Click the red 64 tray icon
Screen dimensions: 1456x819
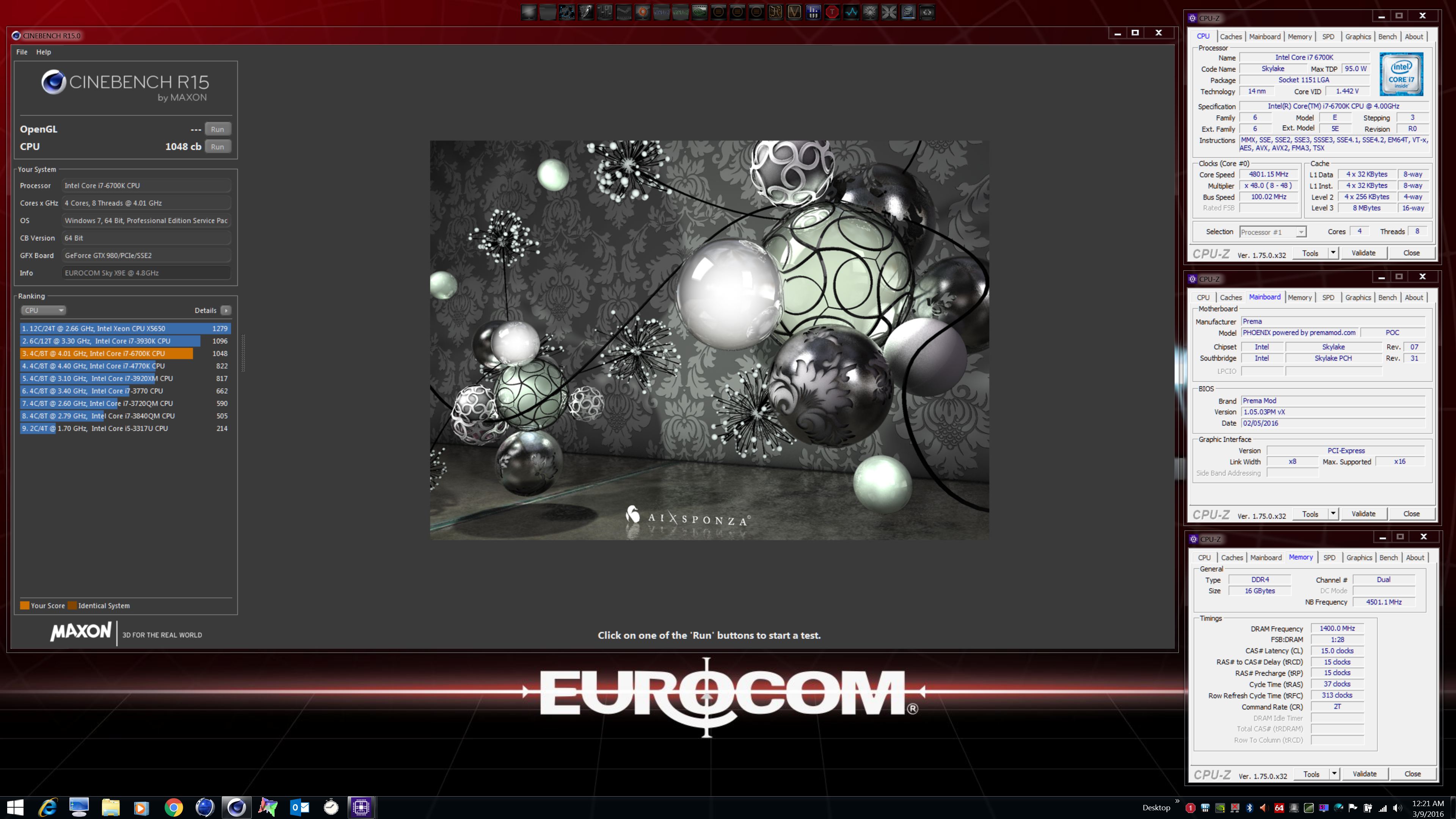[x=1279, y=808]
